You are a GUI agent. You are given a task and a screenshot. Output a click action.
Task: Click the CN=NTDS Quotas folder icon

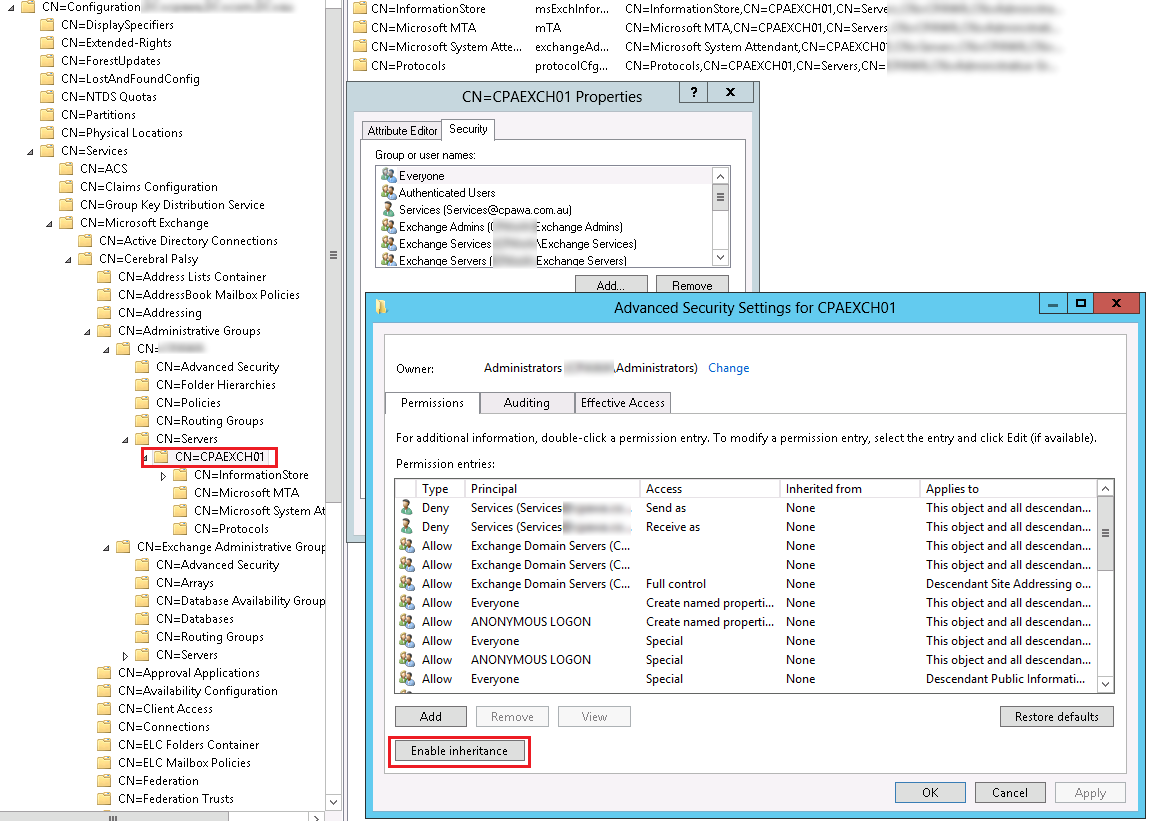(47, 96)
